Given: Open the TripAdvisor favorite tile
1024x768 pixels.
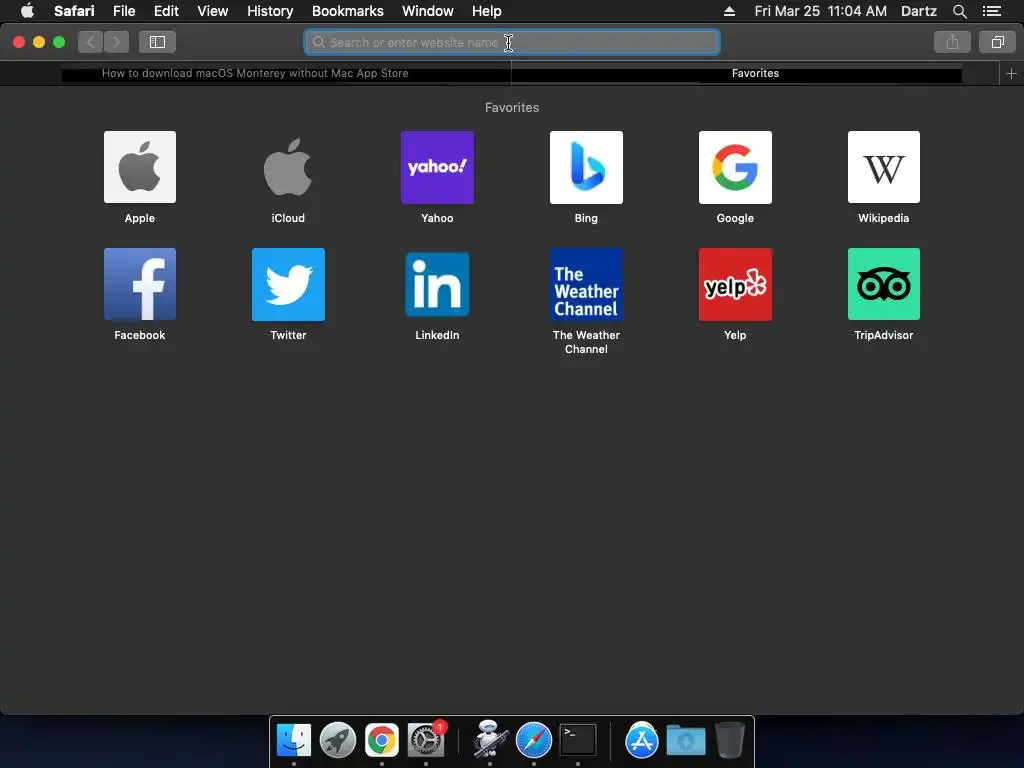Looking at the screenshot, I should pyautogui.click(x=884, y=284).
